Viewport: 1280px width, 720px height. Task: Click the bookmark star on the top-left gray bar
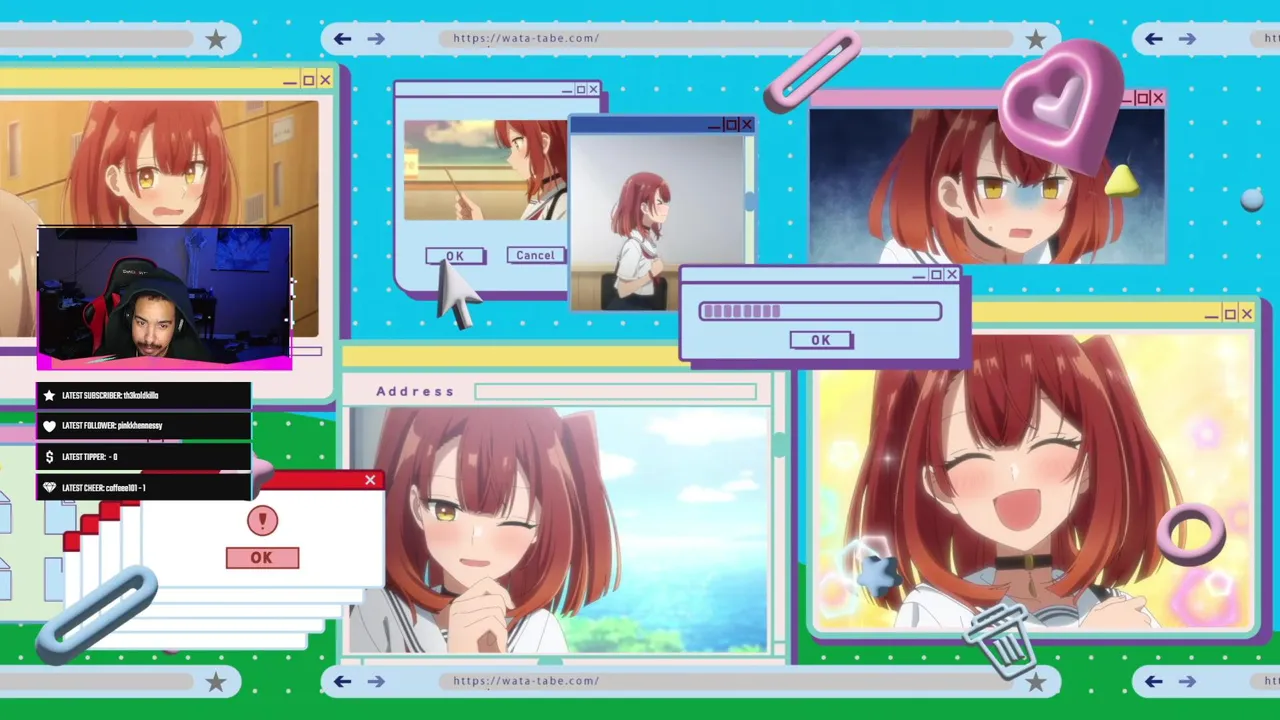pos(216,39)
